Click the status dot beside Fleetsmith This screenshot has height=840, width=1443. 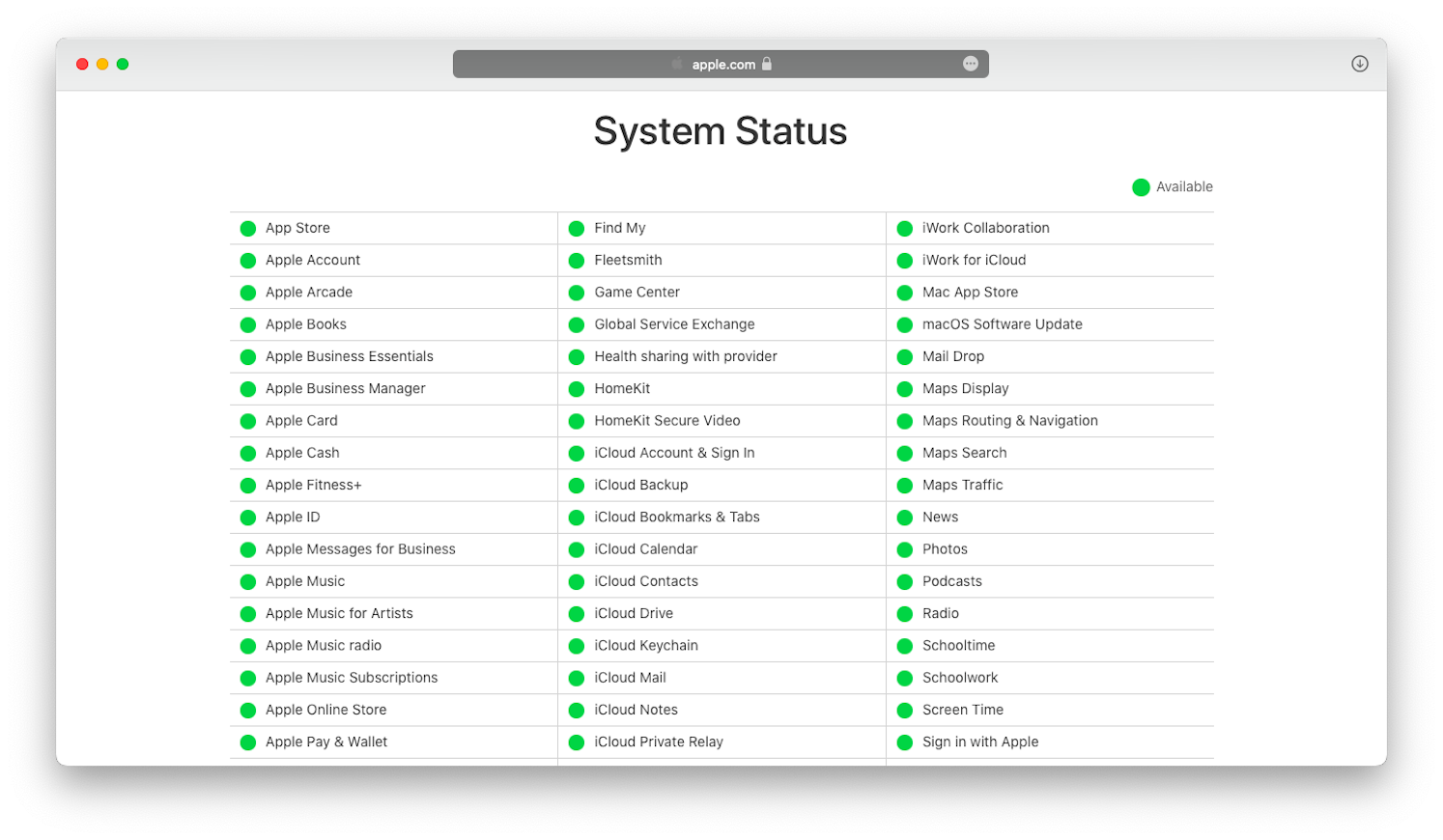[577, 260]
